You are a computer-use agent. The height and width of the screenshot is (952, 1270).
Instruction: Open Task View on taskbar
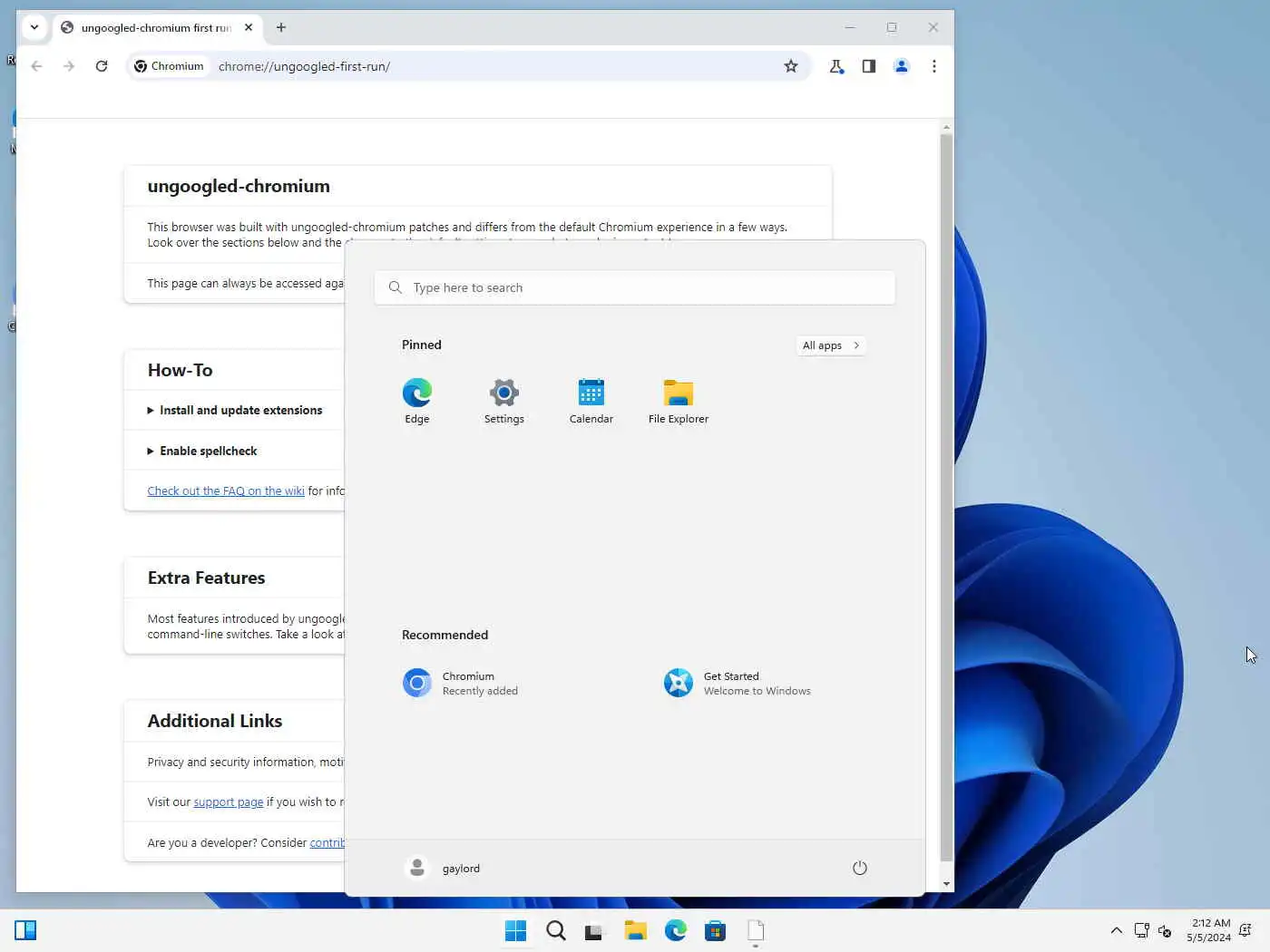594,930
